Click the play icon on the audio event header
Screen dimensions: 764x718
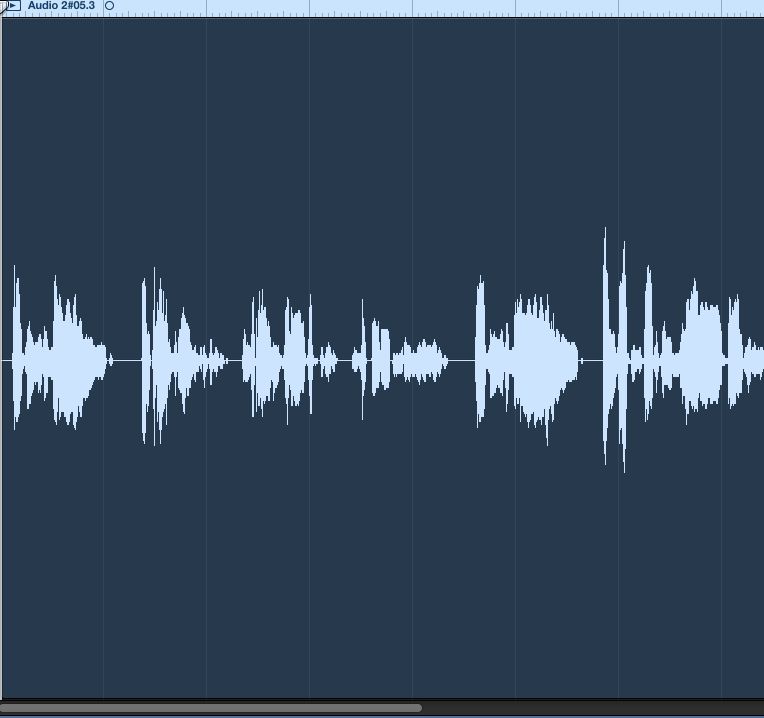(13, 6)
